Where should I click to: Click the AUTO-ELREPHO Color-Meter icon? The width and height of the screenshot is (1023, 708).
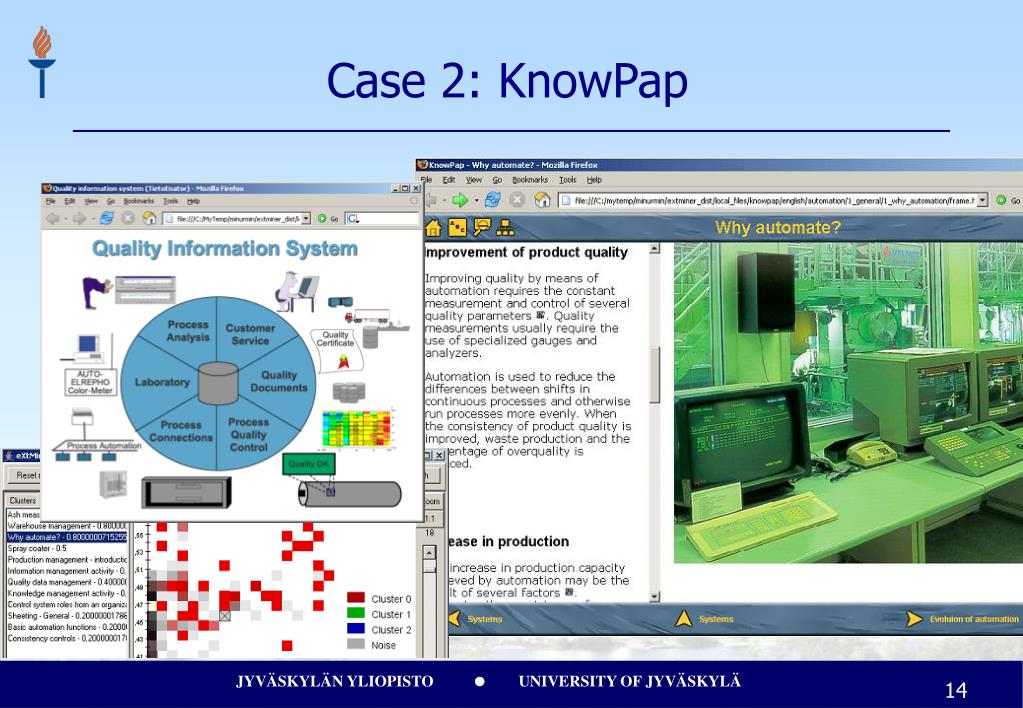90,382
